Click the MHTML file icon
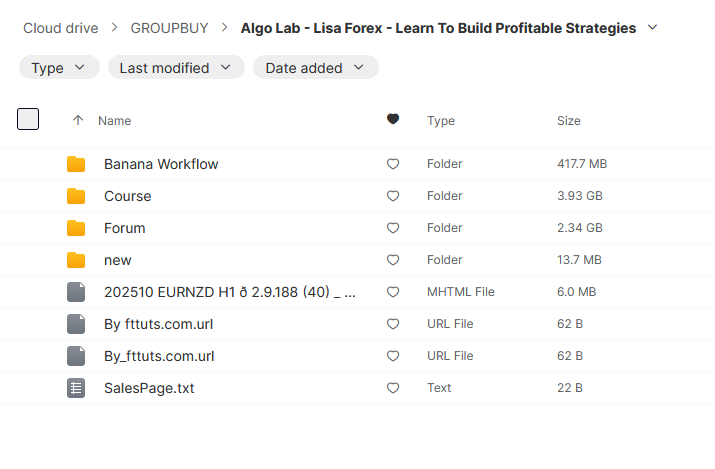The height and width of the screenshot is (469, 715). point(76,292)
